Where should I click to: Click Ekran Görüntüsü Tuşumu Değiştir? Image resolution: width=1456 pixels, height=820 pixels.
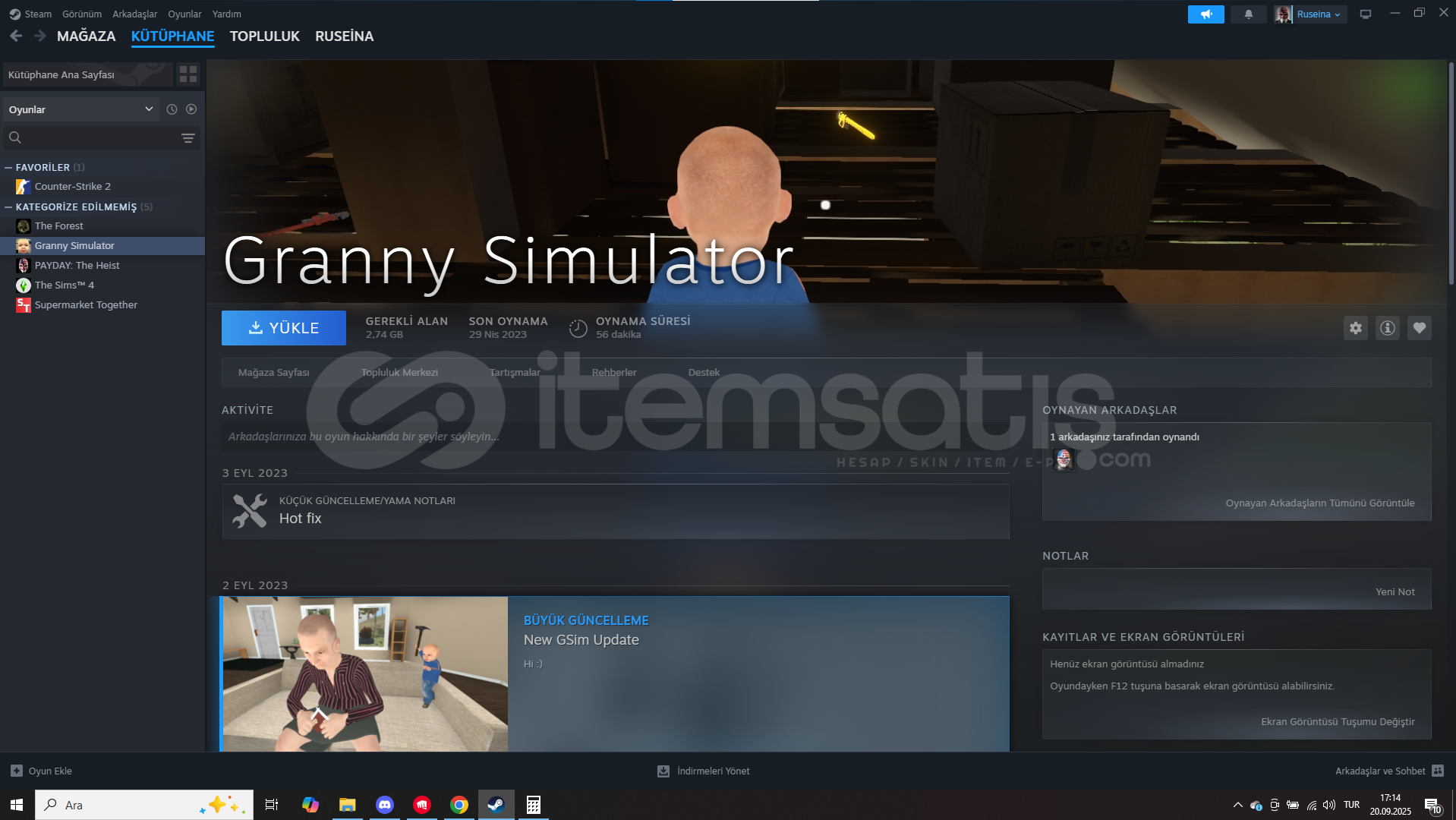point(1338,721)
